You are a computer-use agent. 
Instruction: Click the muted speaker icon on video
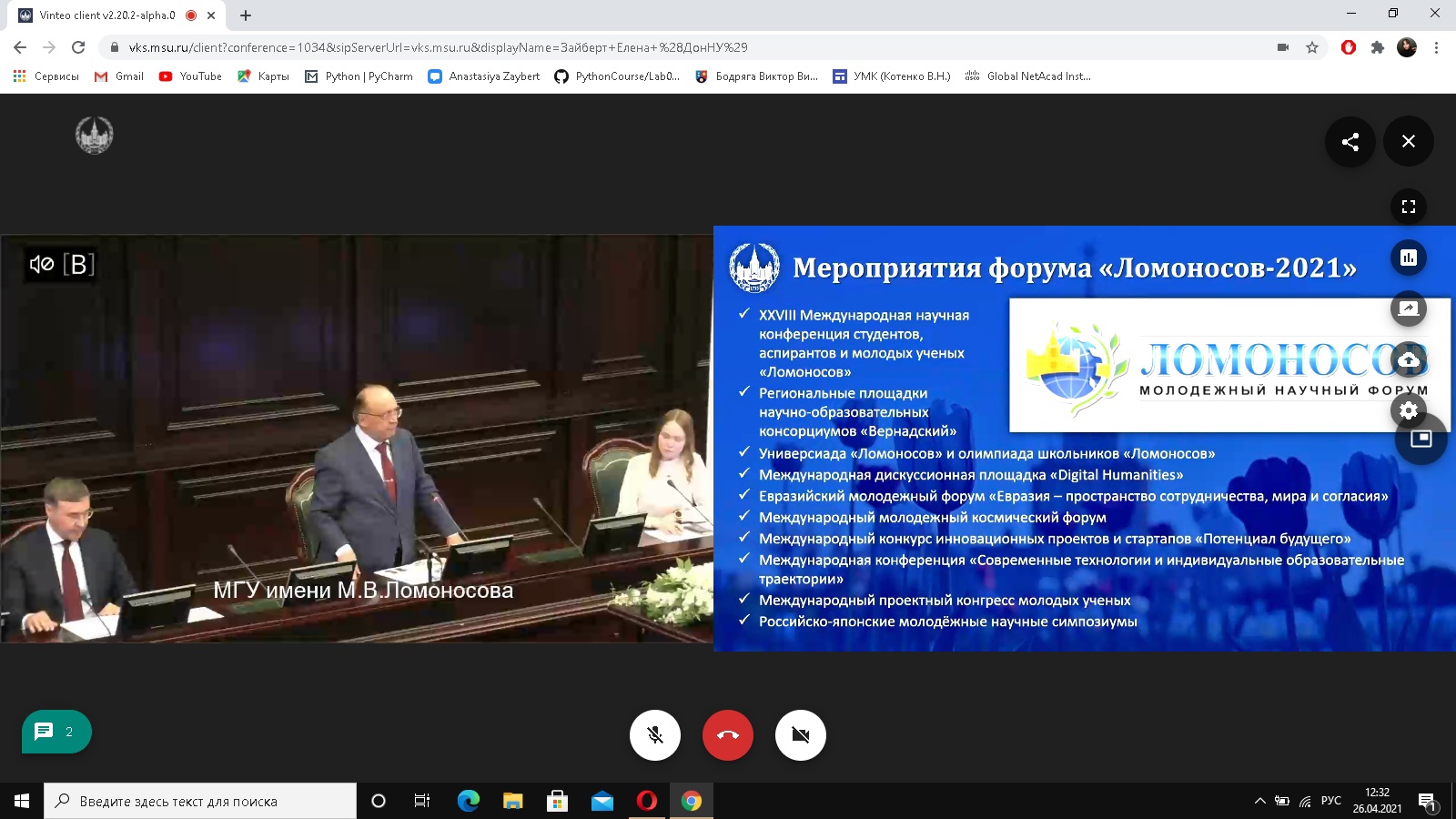tap(42, 264)
